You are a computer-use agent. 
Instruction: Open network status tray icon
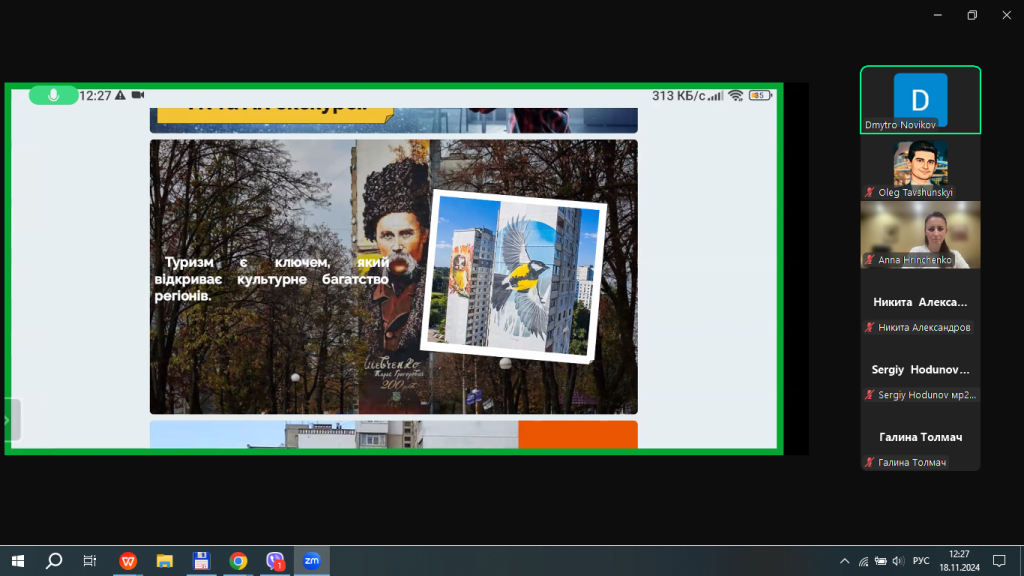tap(863, 561)
